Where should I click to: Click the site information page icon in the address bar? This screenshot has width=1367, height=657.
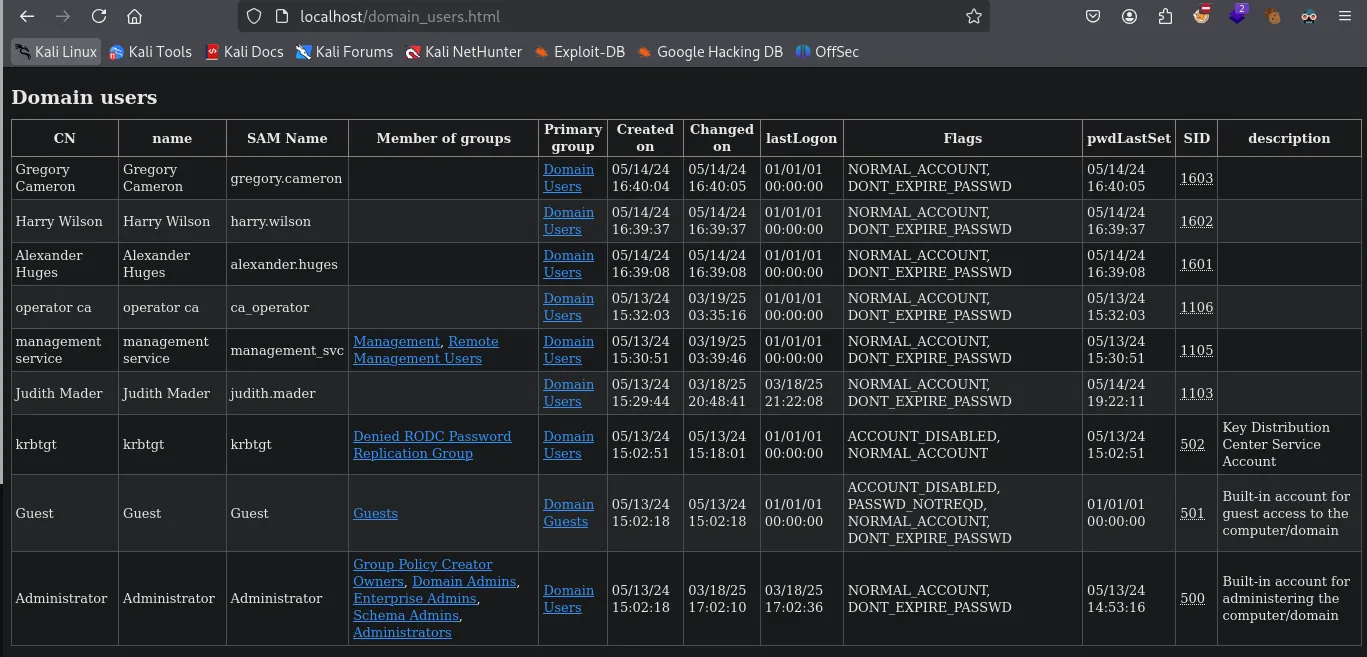pyautogui.click(x=282, y=16)
